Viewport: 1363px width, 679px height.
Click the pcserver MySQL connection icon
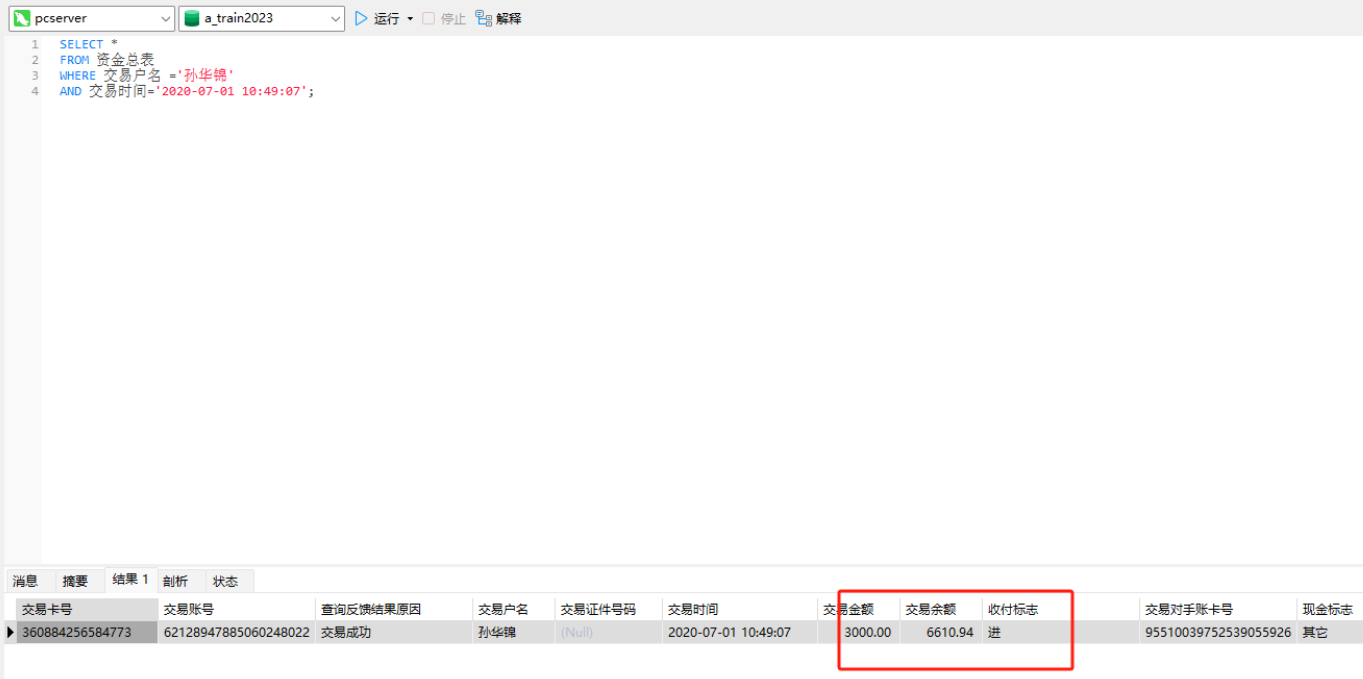coord(21,18)
